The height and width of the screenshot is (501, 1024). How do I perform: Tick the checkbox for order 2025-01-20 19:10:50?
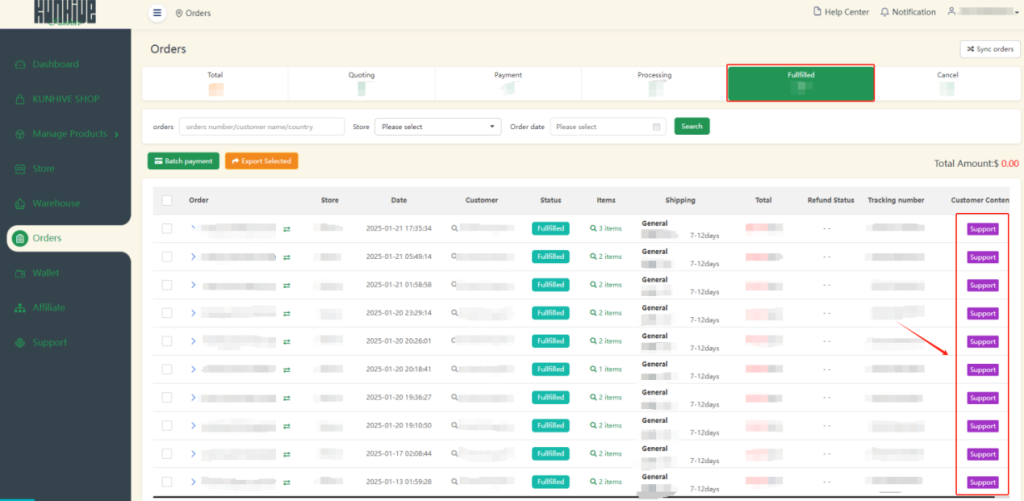pos(167,425)
